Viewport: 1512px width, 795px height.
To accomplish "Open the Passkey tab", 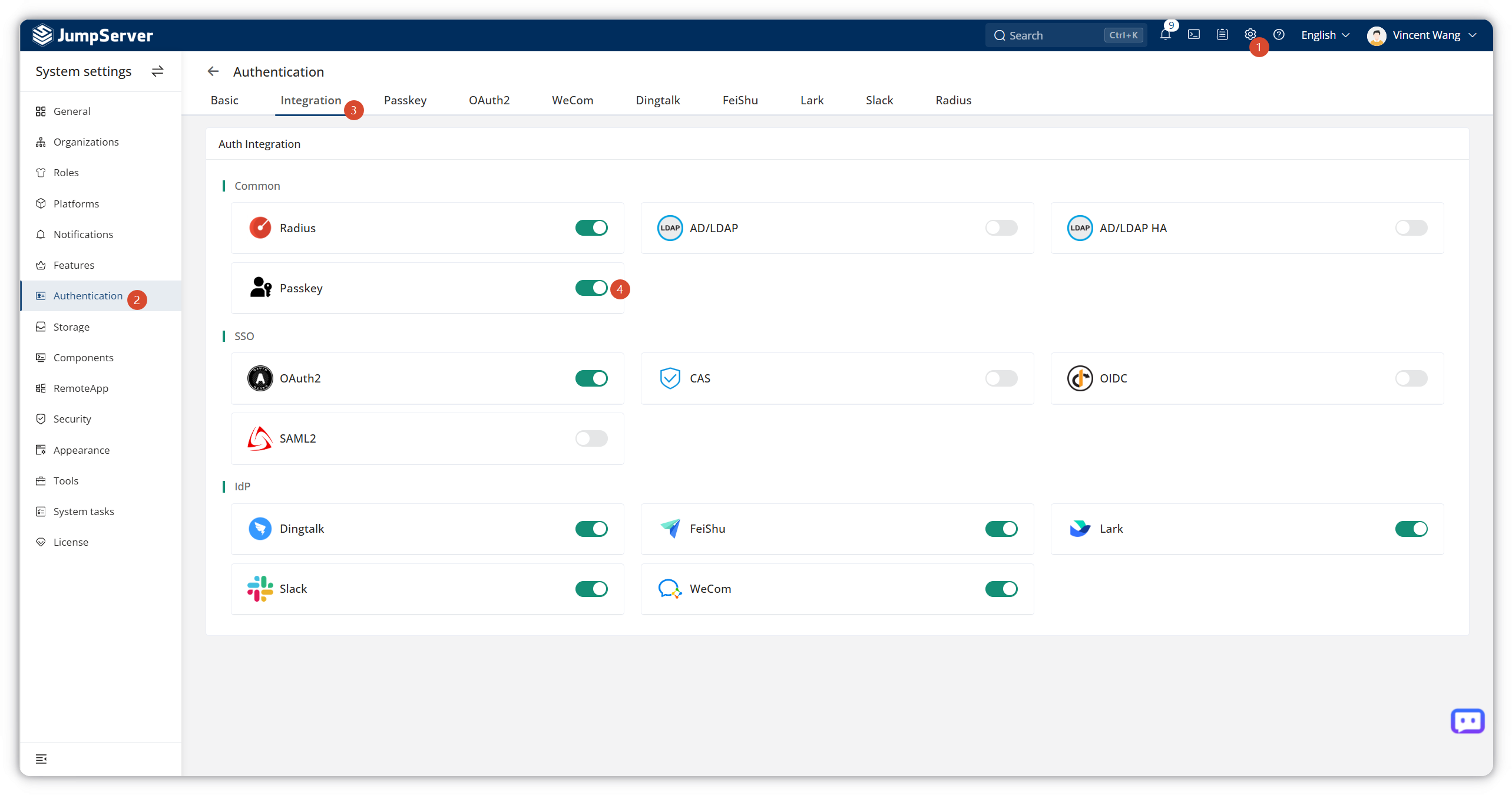I will [x=405, y=100].
